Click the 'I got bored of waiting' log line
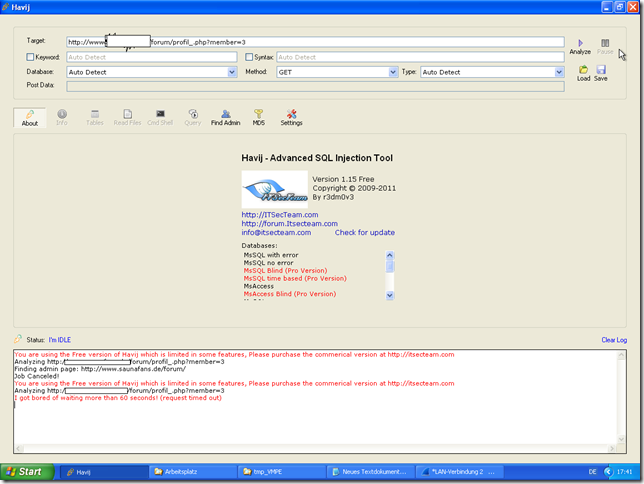This screenshot has width=644, height=484. pos(118,398)
